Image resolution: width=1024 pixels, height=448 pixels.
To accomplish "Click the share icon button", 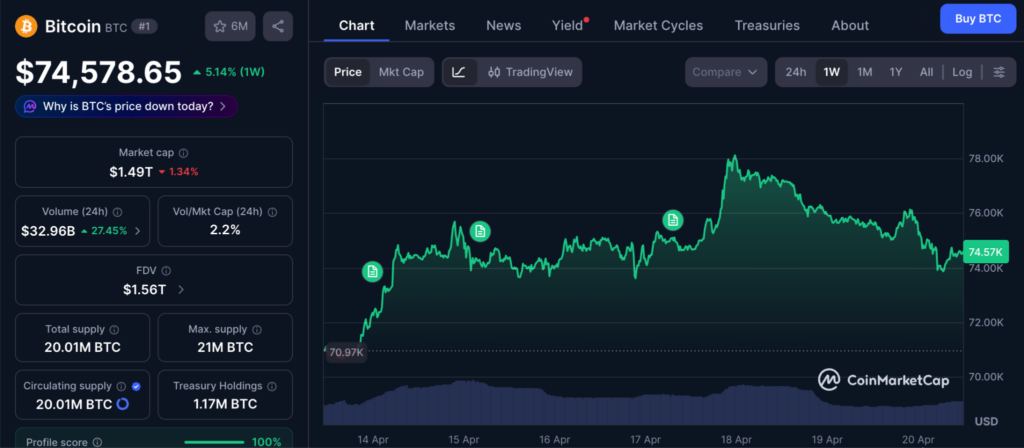I will click(x=277, y=26).
